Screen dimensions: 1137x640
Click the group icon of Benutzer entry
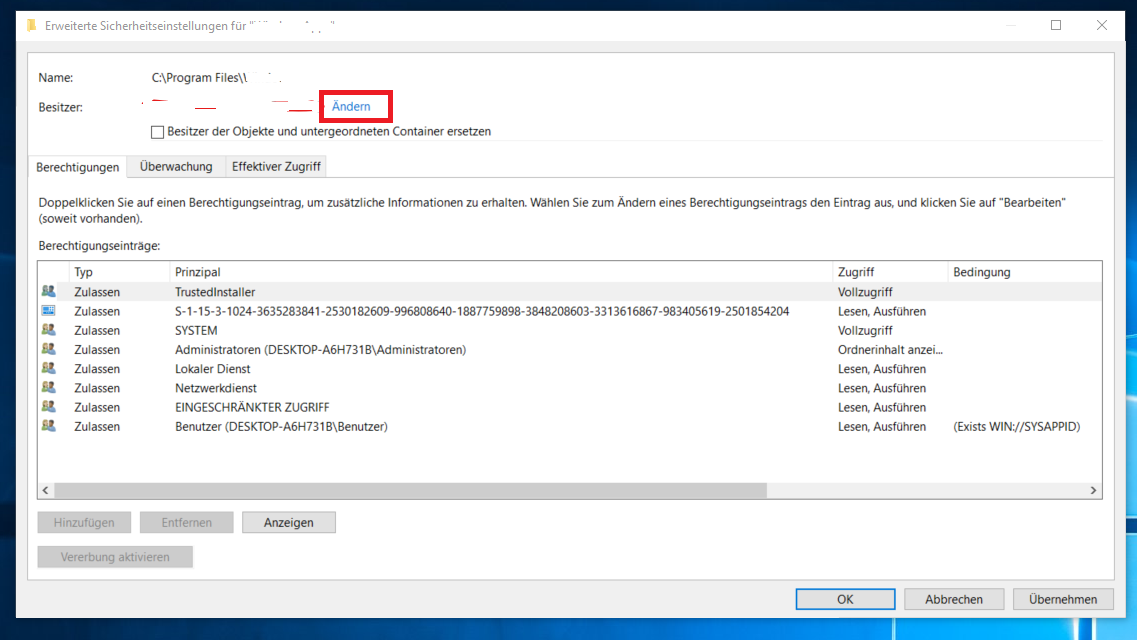tap(49, 426)
